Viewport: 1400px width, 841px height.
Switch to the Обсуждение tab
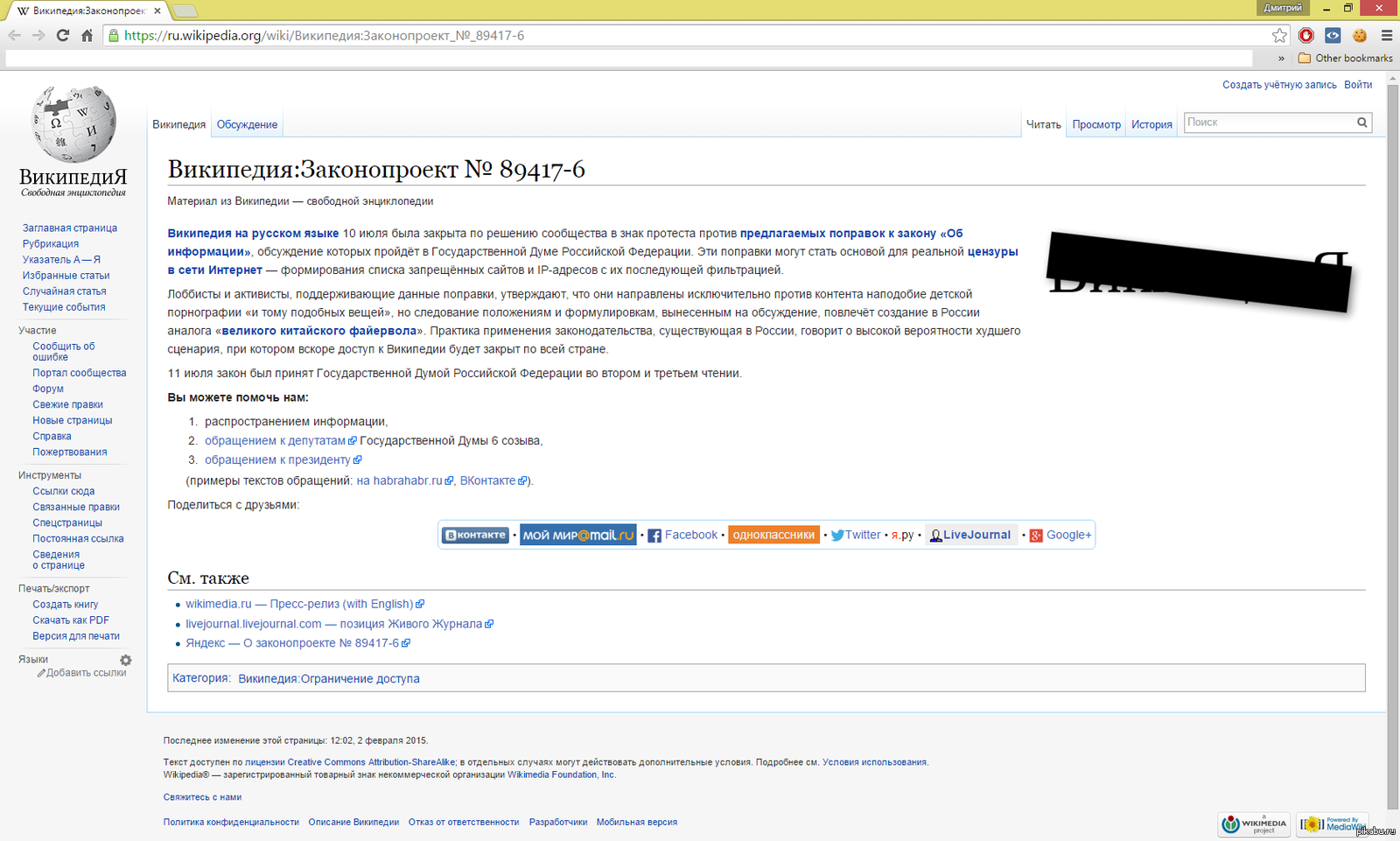tap(247, 124)
